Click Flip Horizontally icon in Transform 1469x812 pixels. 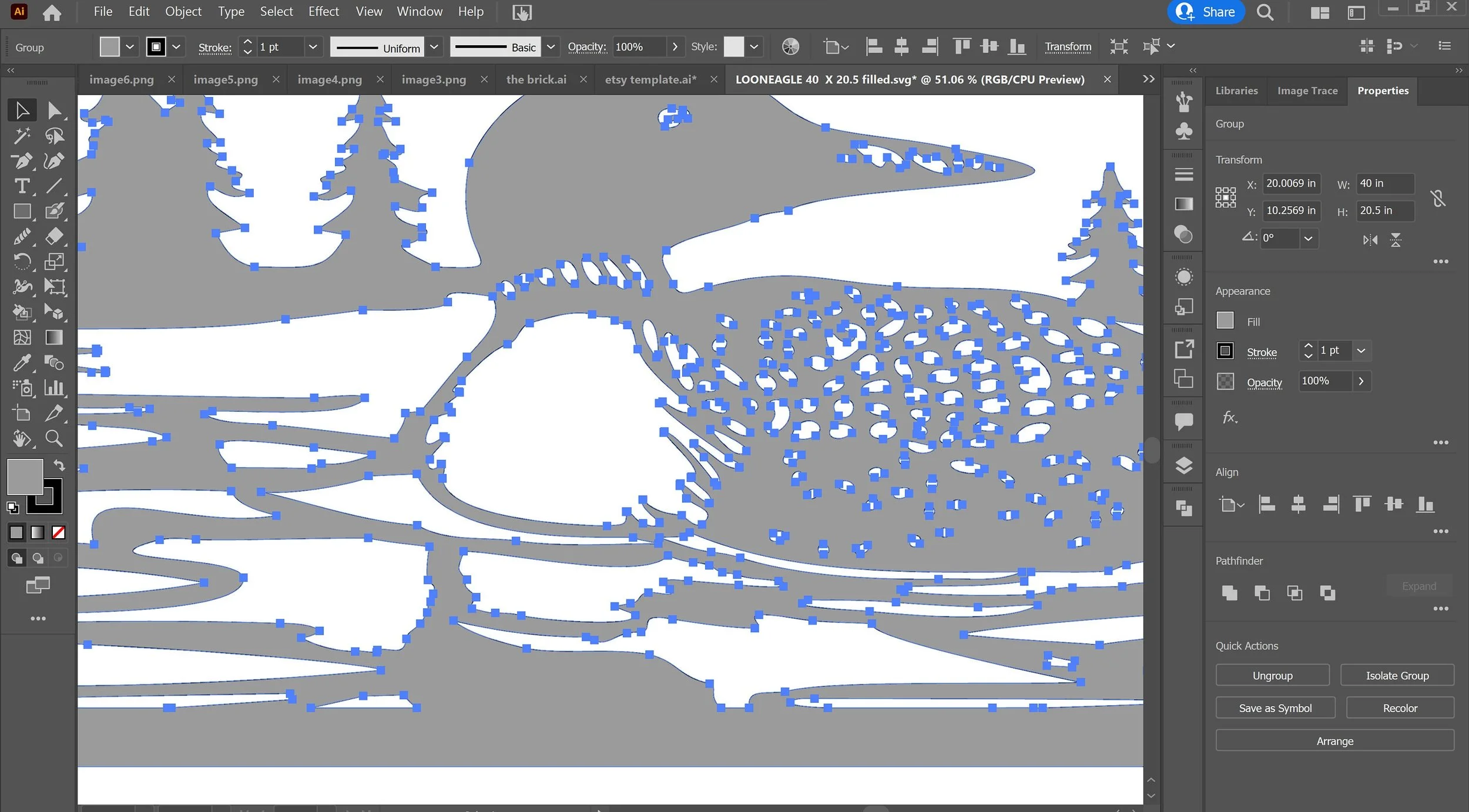coord(1370,240)
